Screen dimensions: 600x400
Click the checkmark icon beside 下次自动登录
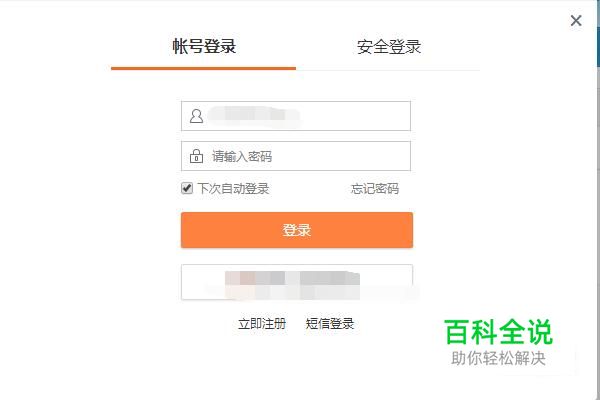tap(187, 188)
